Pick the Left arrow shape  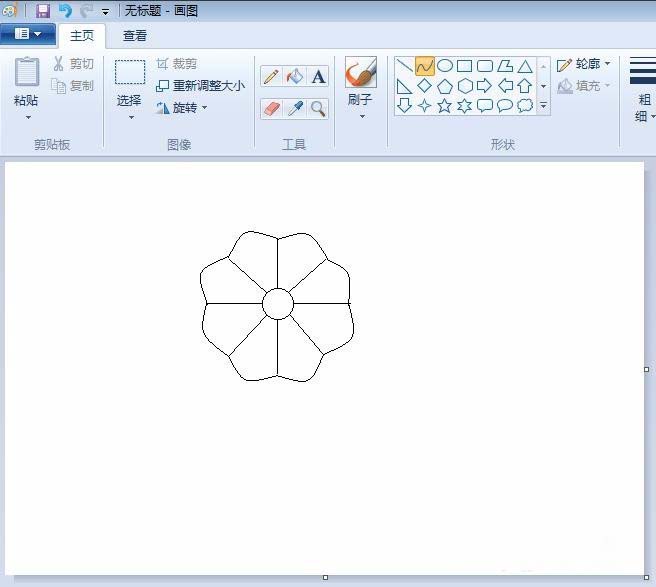pyautogui.click(x=505, y=86)
